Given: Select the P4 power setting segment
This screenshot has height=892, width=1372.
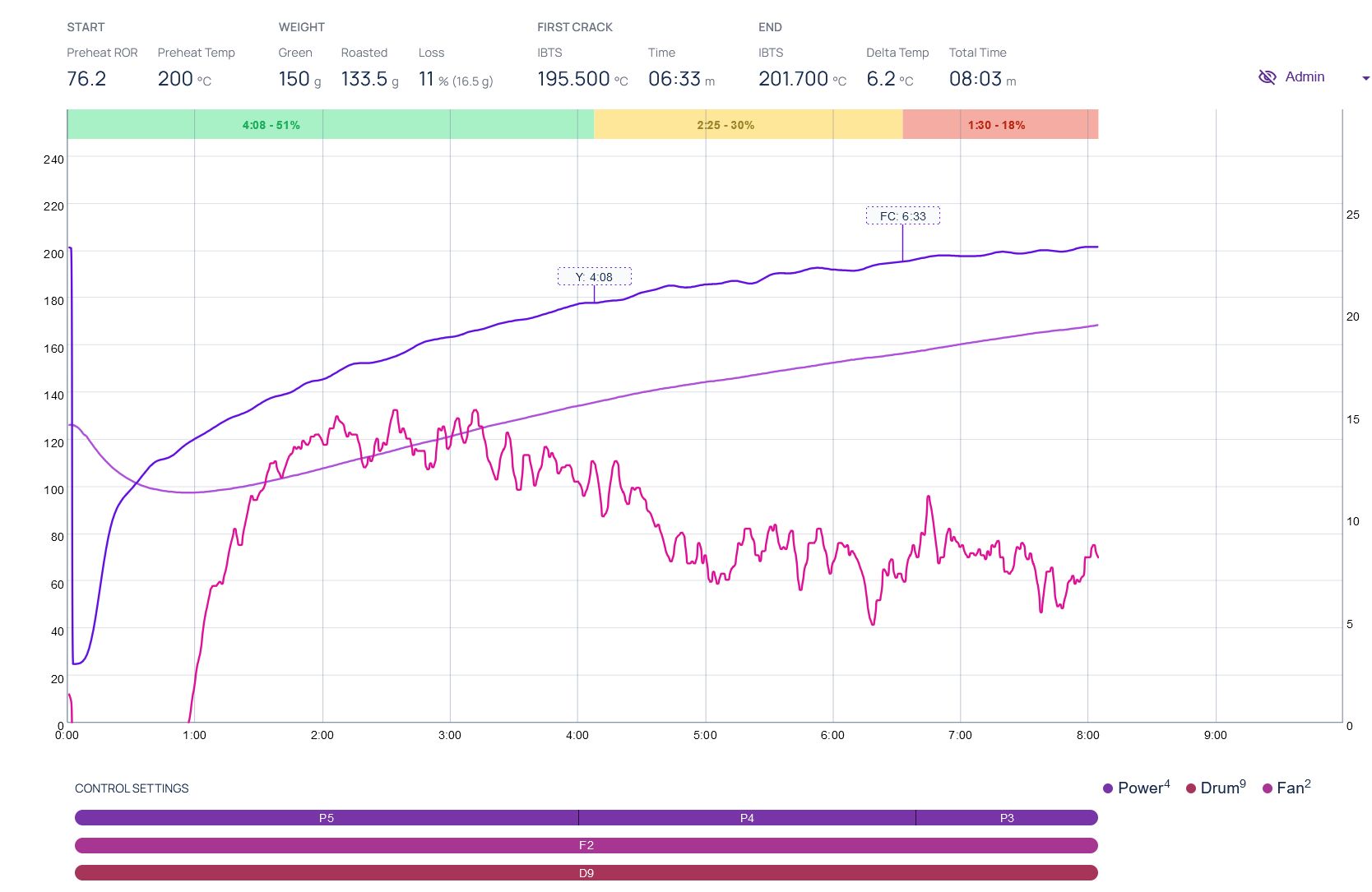Looking at the screenshot, I should [x=747, y=818].
